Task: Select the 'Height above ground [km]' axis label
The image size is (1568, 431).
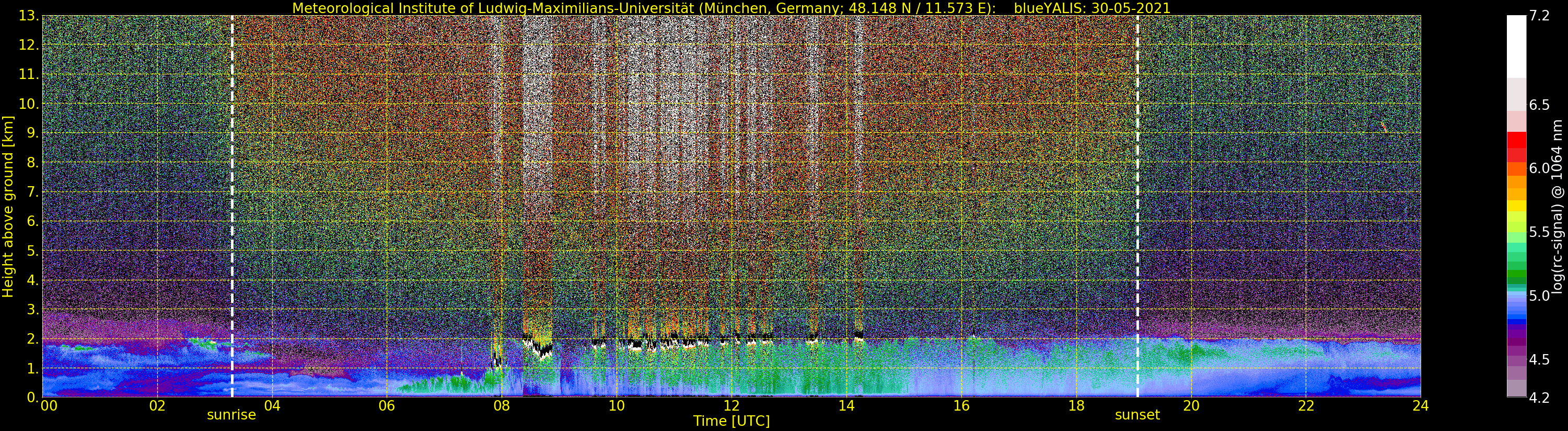Action: point(8,206)
